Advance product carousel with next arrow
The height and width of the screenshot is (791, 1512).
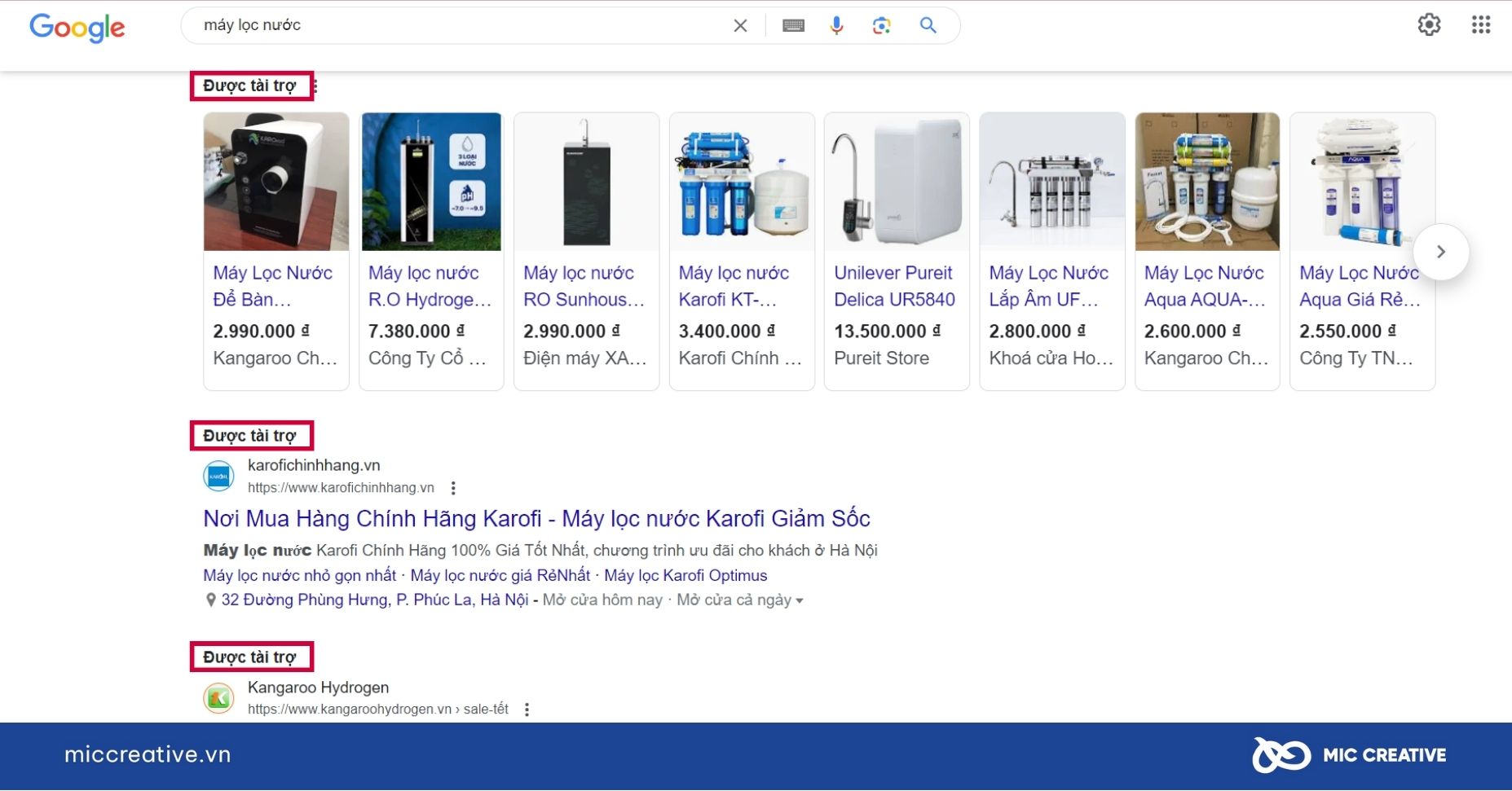1441,252
